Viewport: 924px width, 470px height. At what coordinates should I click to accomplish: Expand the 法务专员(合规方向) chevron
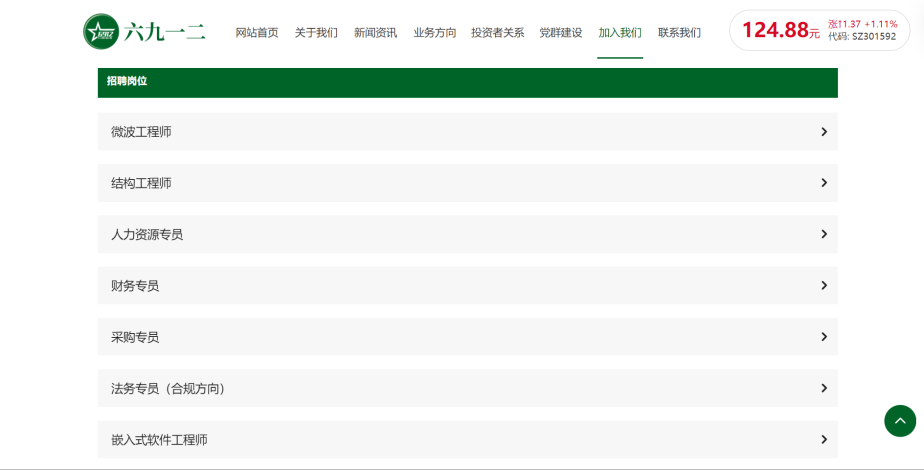[x=824, y=388]
